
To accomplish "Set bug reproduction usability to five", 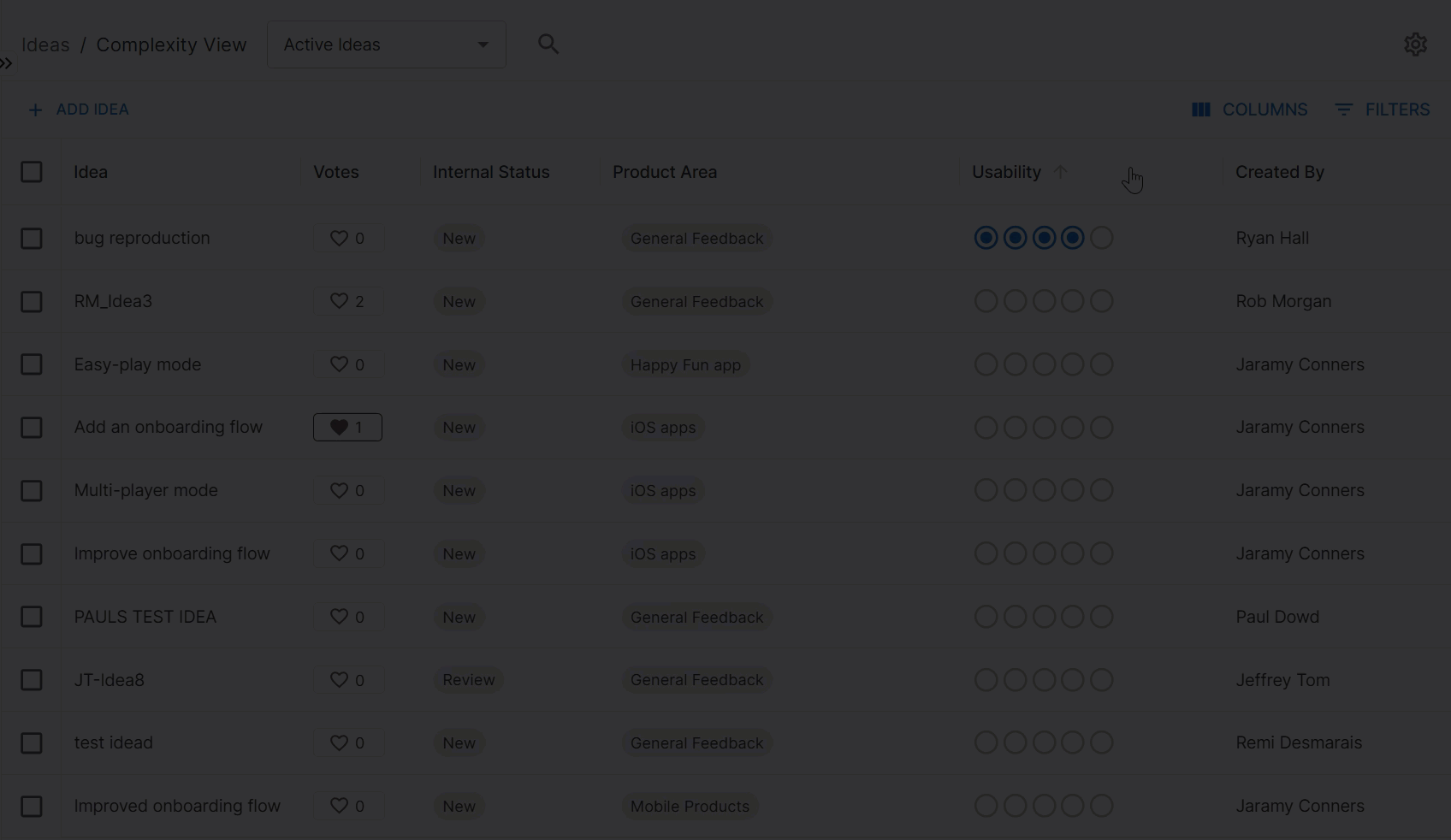I will (x=1102, y=238).
